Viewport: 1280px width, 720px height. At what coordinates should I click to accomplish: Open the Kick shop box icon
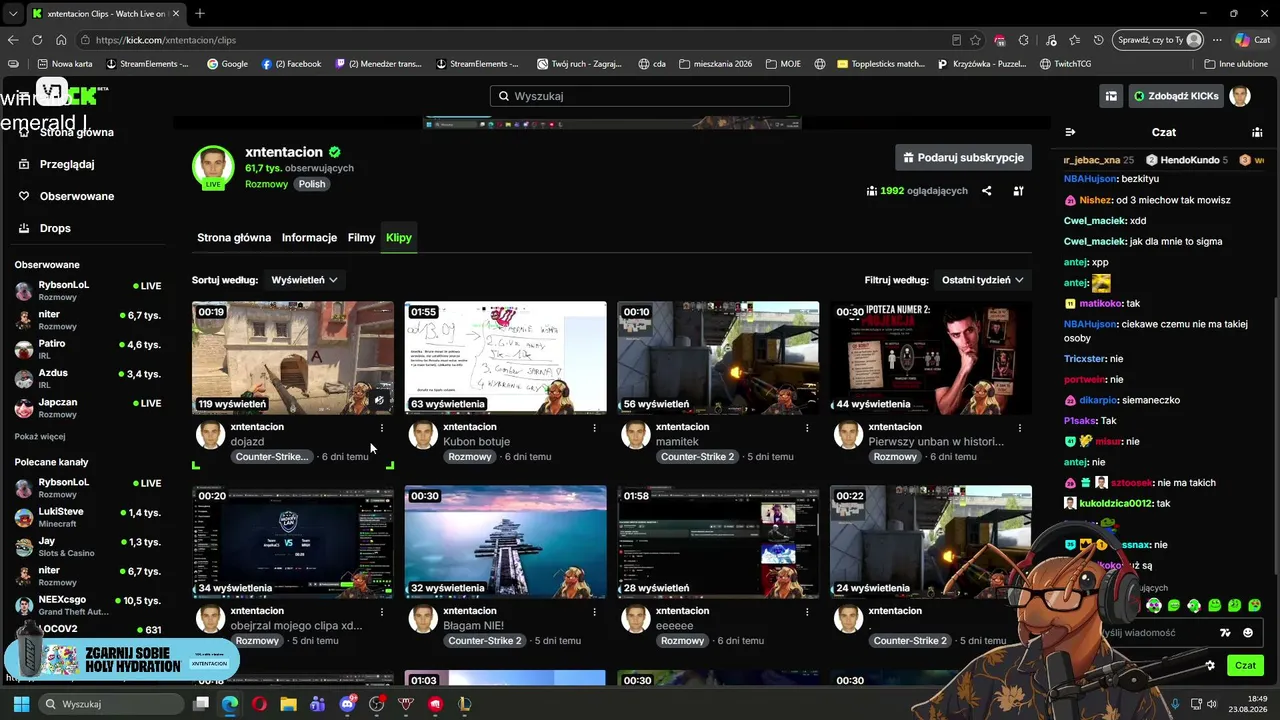point(1111,96)
